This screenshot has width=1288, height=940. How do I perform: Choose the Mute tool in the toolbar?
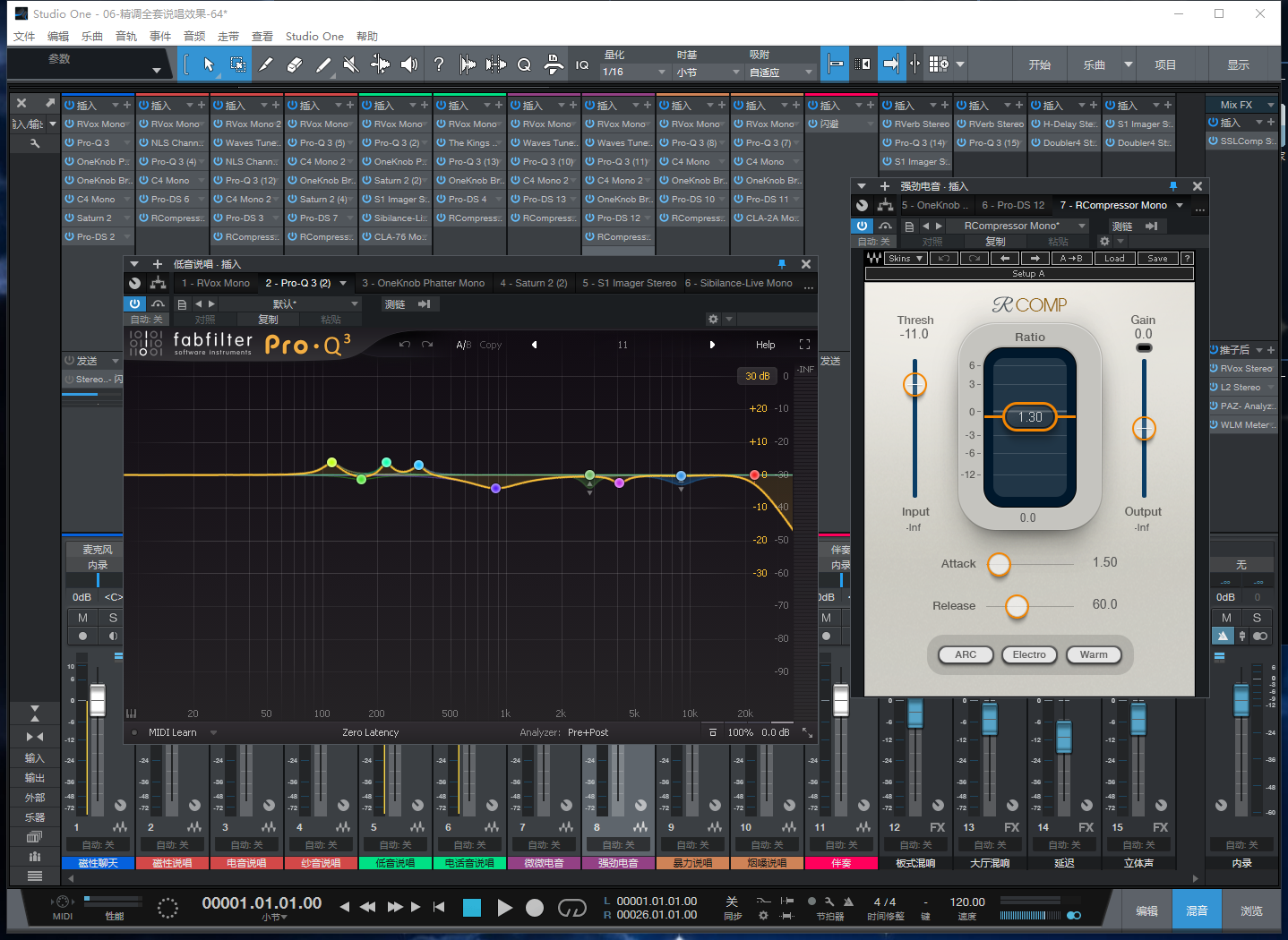351,64
